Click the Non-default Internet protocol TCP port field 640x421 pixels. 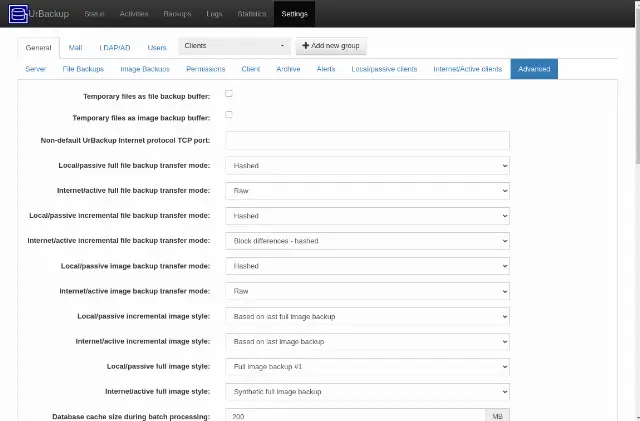(367, 140)
